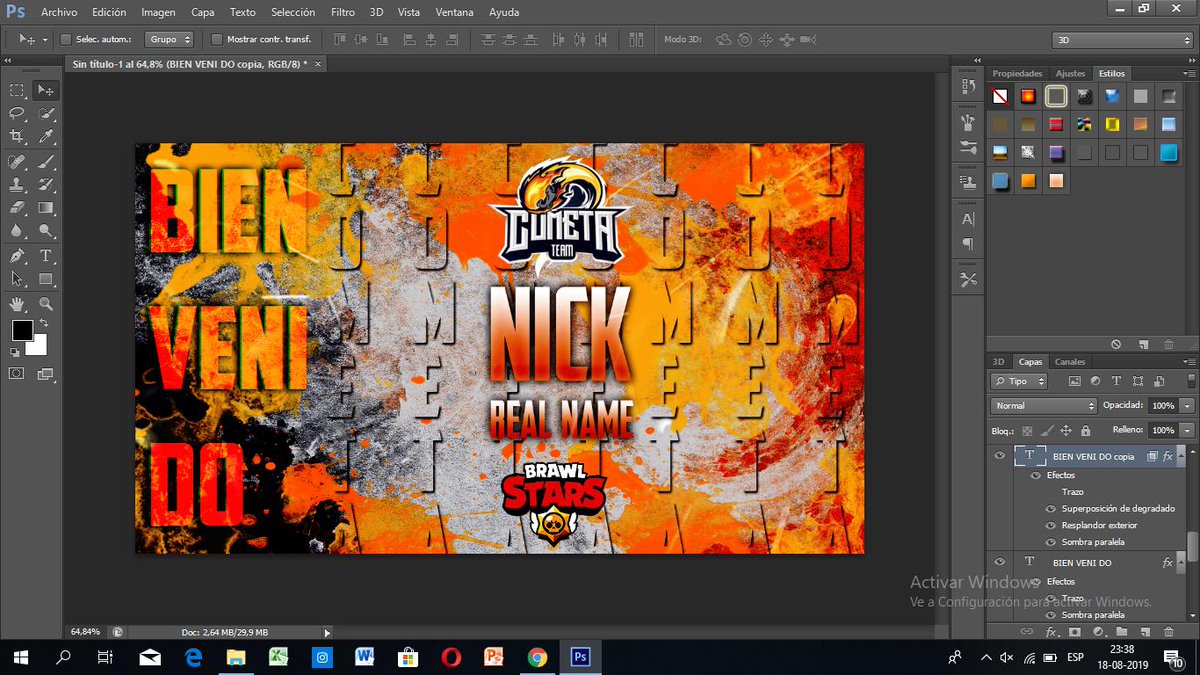Select the Quick Selection tool

point(46,114)
